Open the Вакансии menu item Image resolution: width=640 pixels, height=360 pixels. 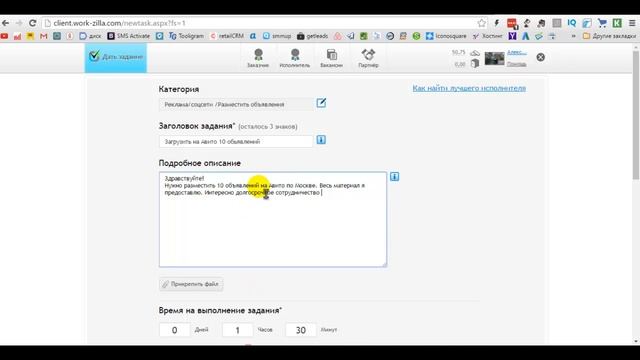click(x=331, y=58)
